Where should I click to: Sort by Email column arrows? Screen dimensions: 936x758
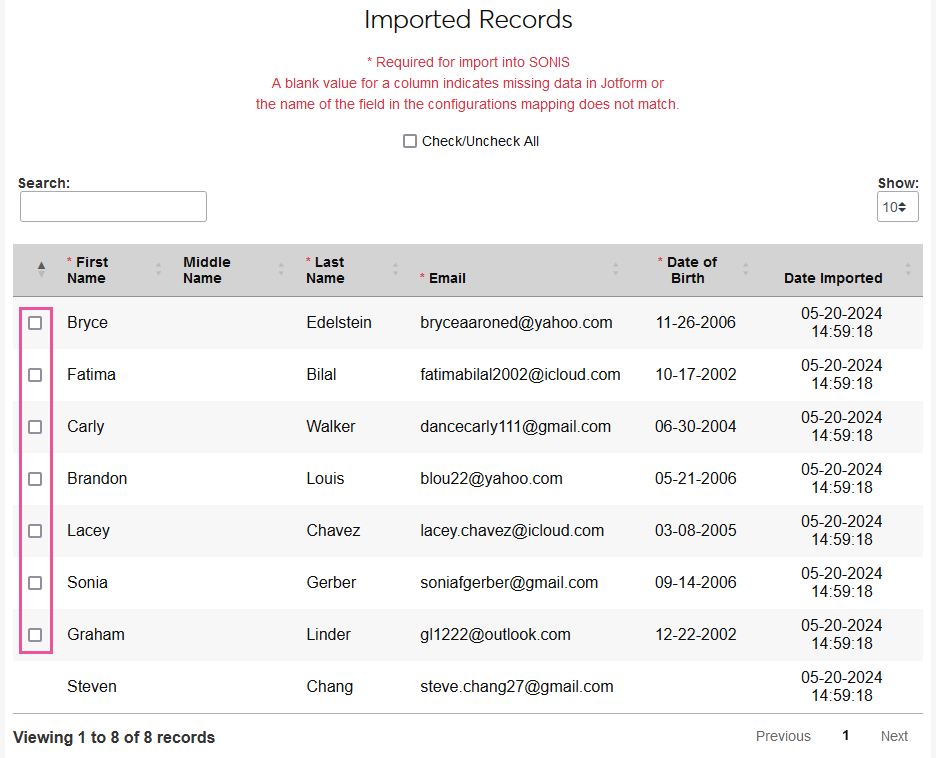(x=615, y=270)
